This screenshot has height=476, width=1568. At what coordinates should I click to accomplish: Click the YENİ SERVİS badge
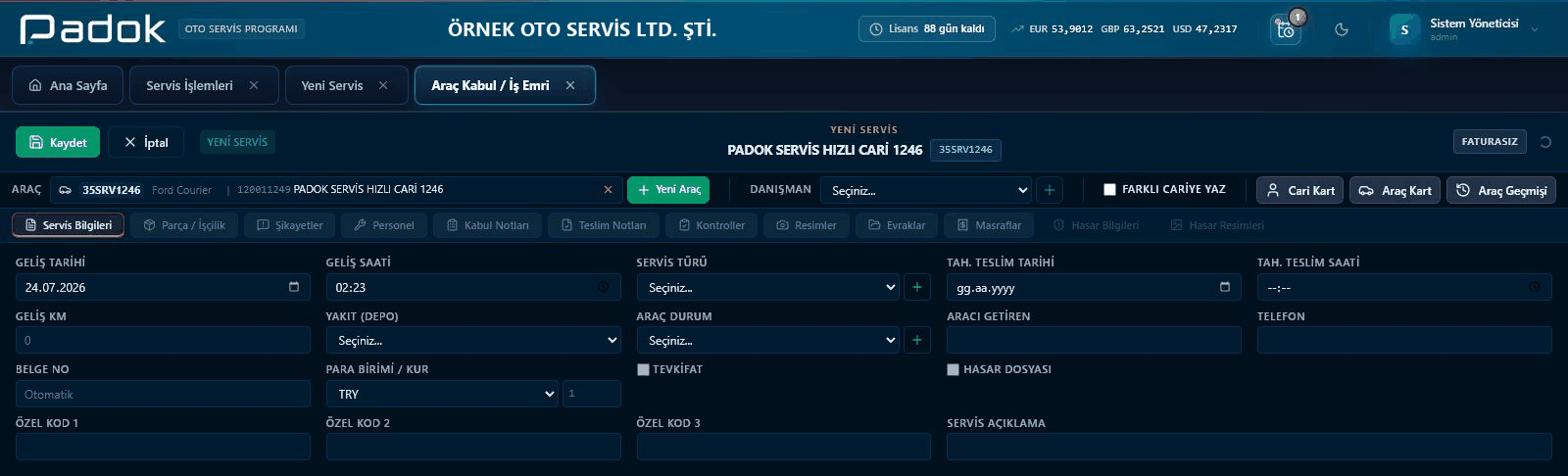tap(237, 142)
